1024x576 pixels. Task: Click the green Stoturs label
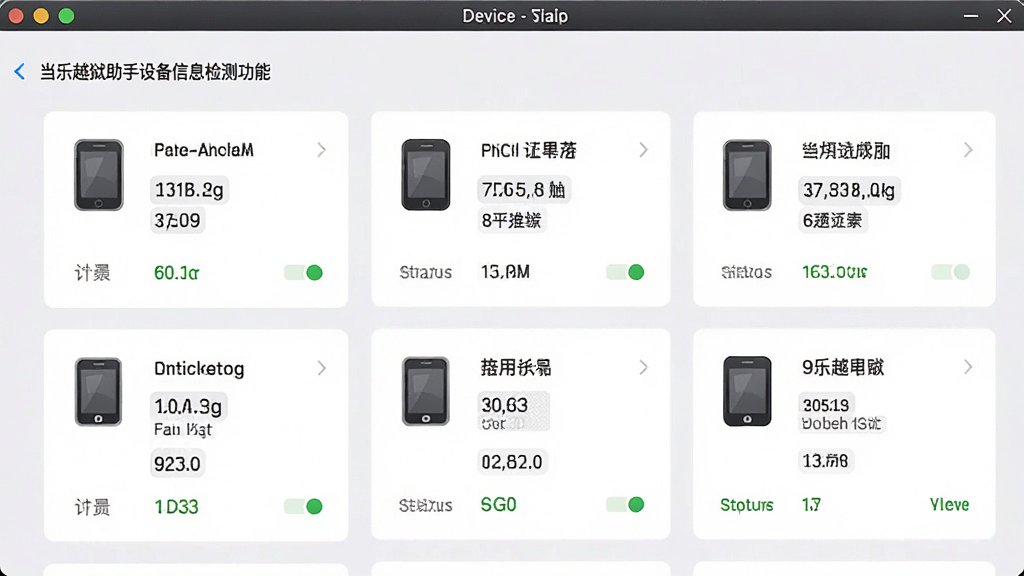tap(746, 505)
